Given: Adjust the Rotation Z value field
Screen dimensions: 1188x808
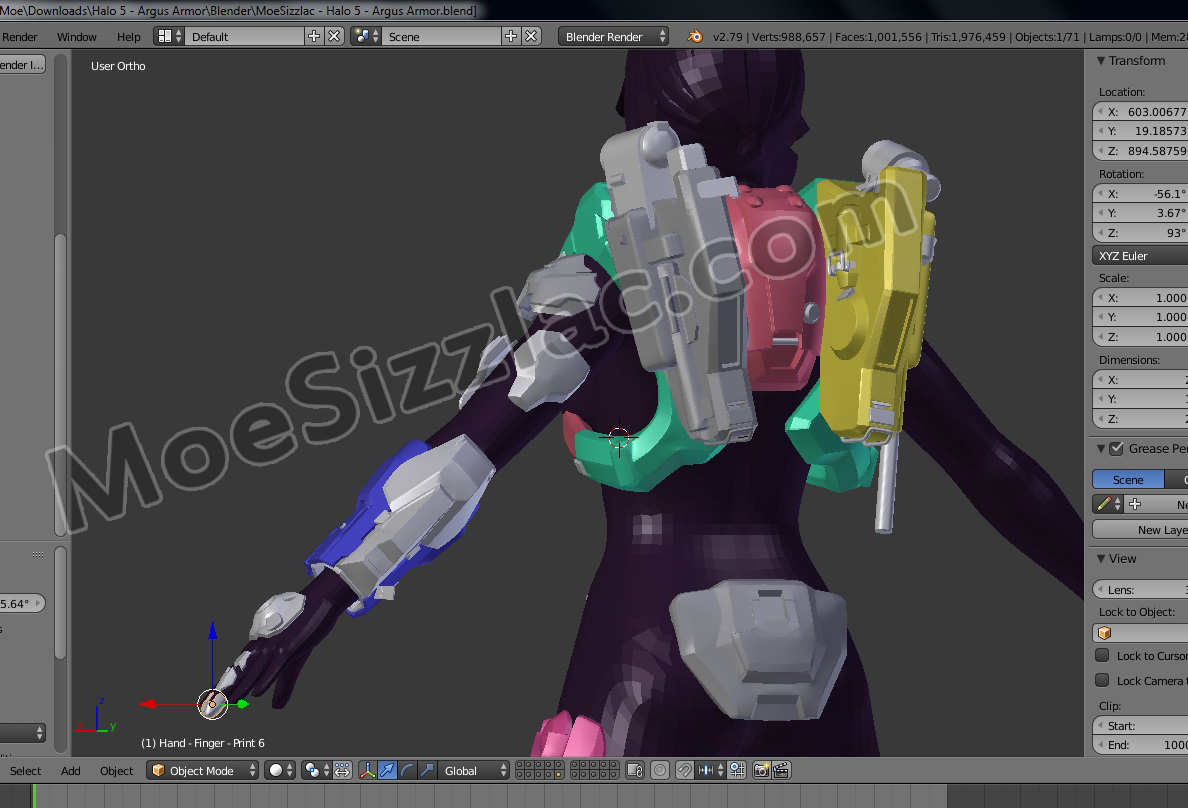Looking at the screenshot, I should (1140, 233).
